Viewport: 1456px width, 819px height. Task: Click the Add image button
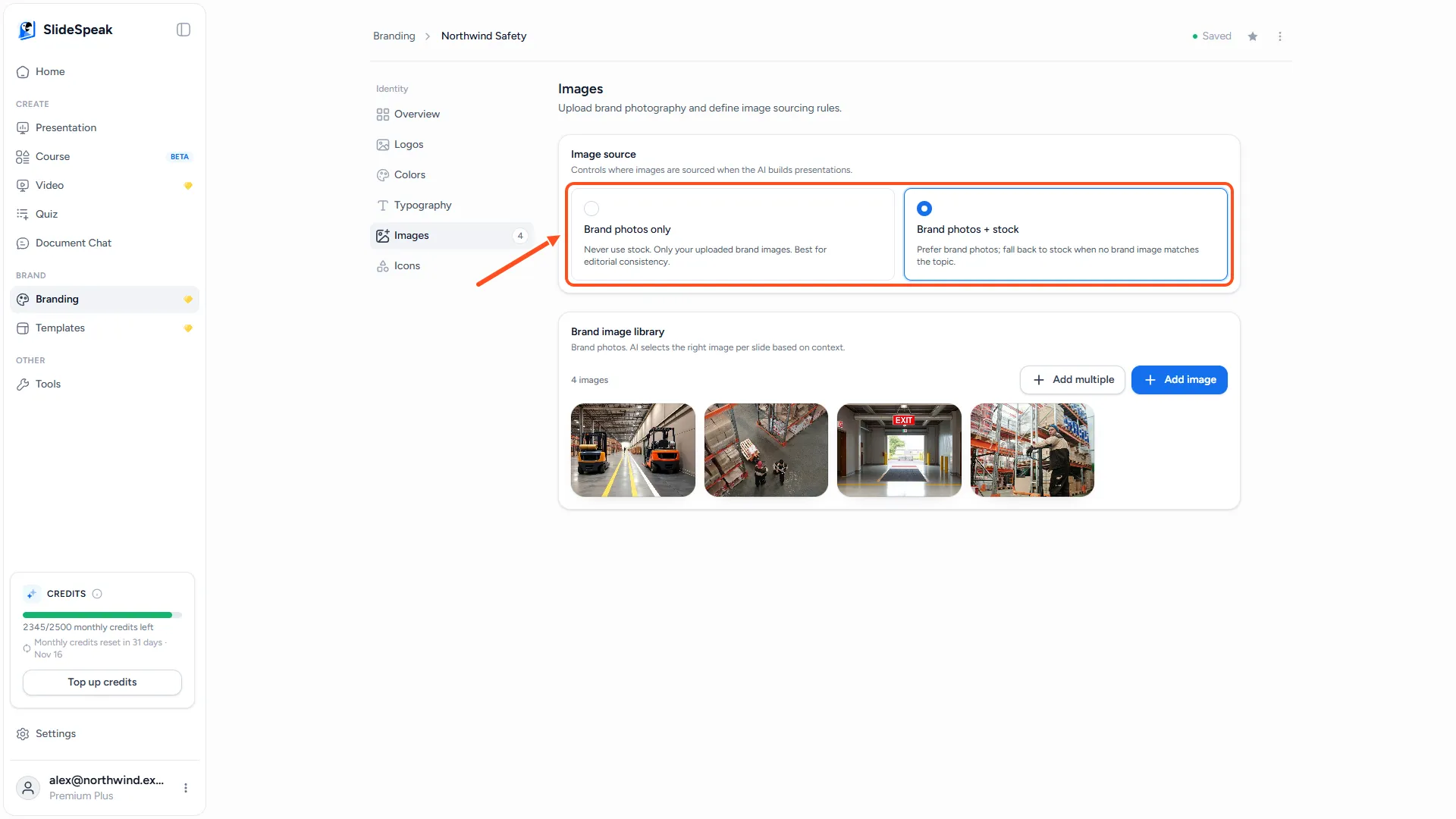(1179, 380)
